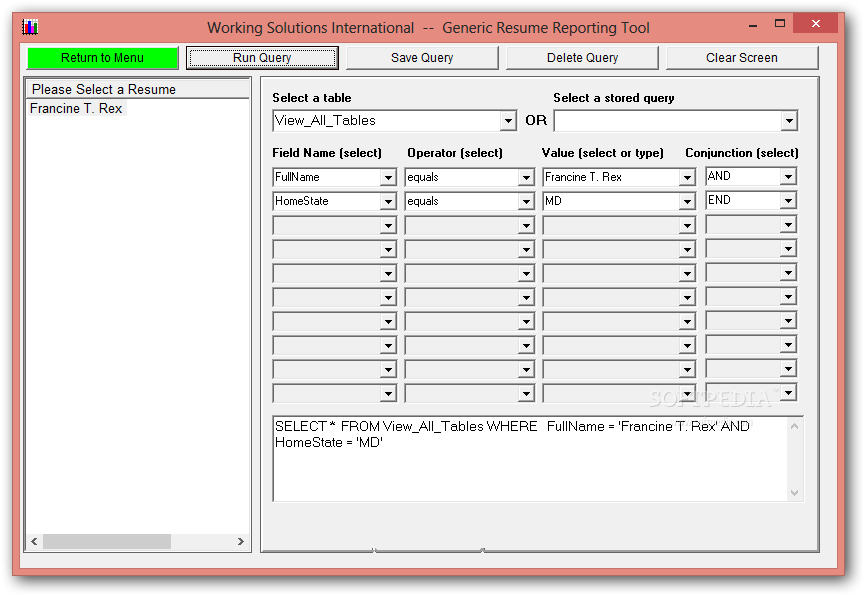The height and width of the screenshot is (596, 865).
Task: Click the resume list right scroll arrow
Action: pyautogui.click(x=241, y=541)
